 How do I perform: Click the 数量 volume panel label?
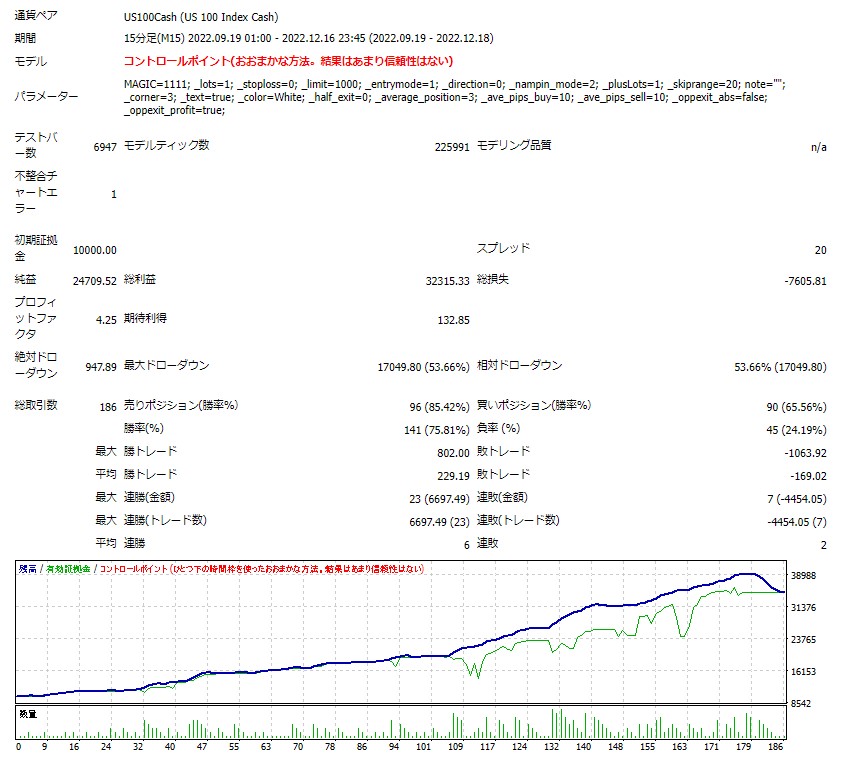(x=28, y=714)
